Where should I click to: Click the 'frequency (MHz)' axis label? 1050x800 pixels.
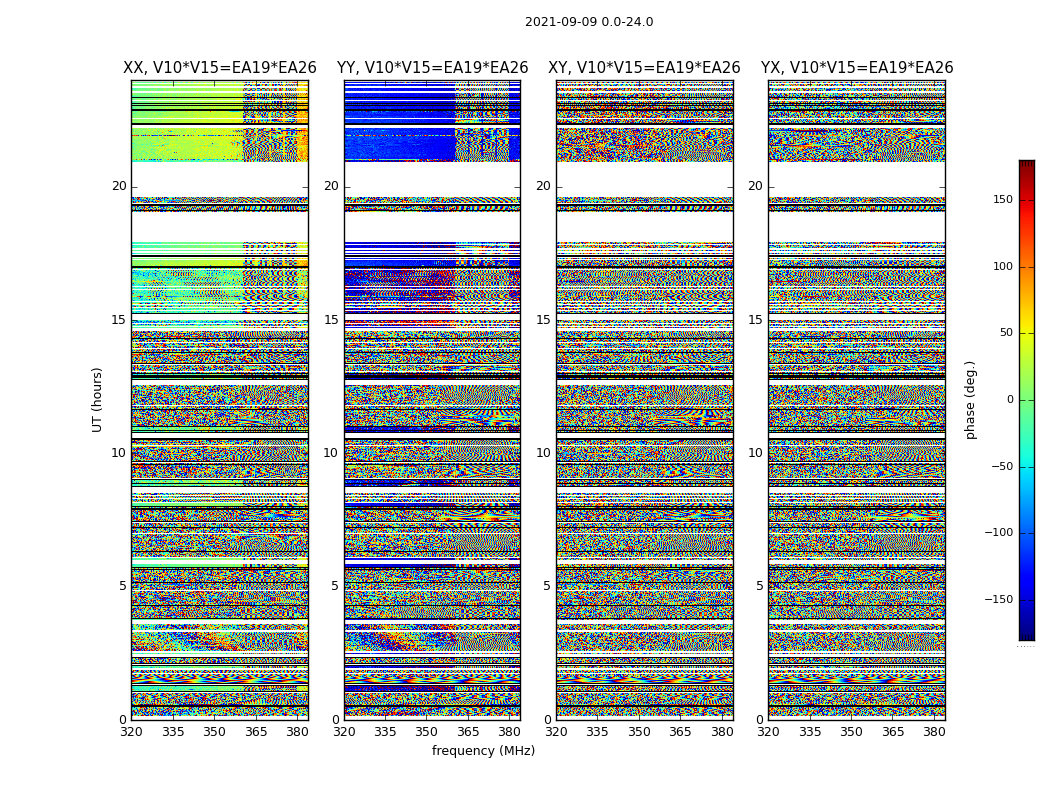click(483, 750)
